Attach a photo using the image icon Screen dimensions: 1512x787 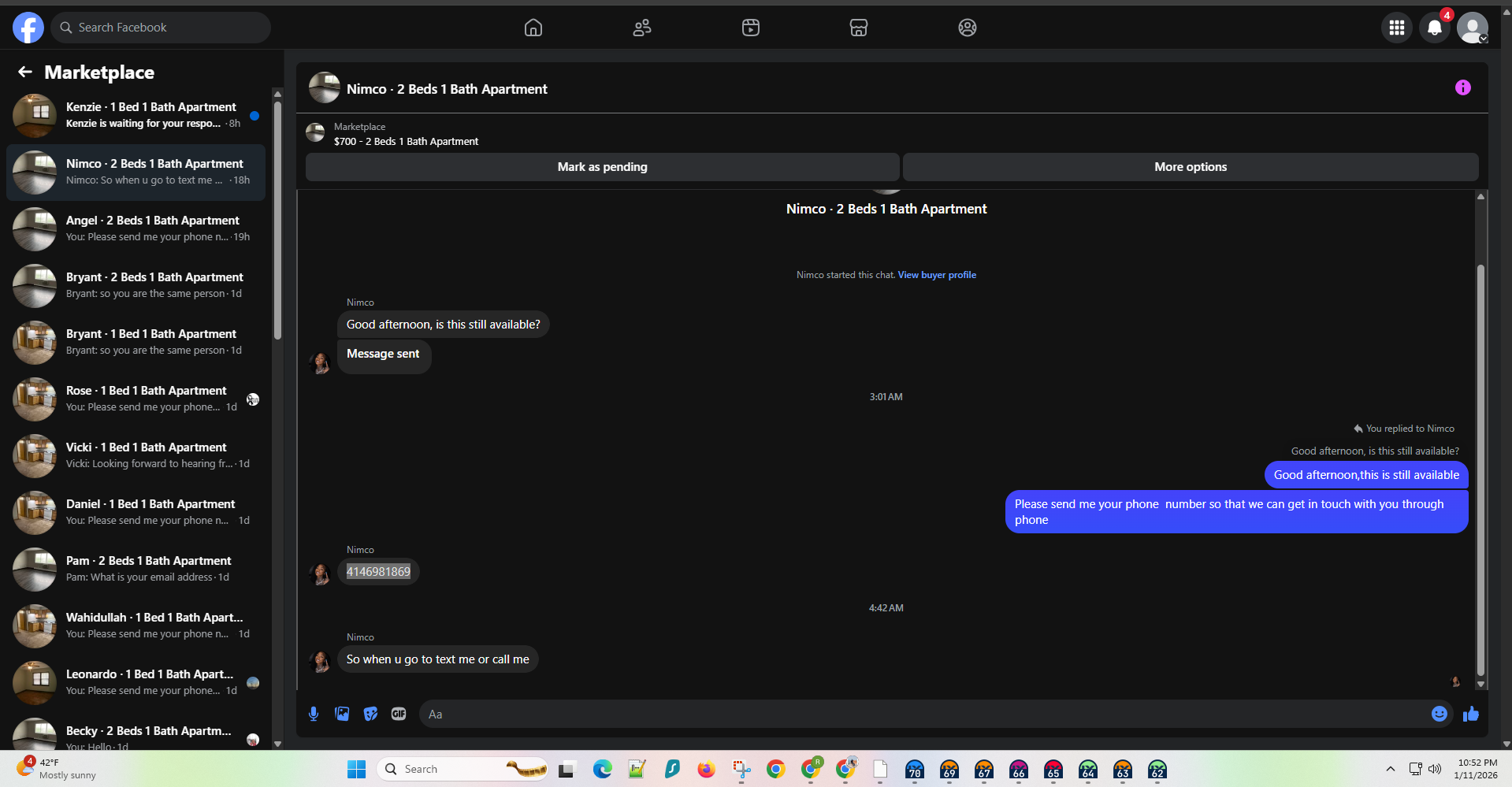coord(342,714)
